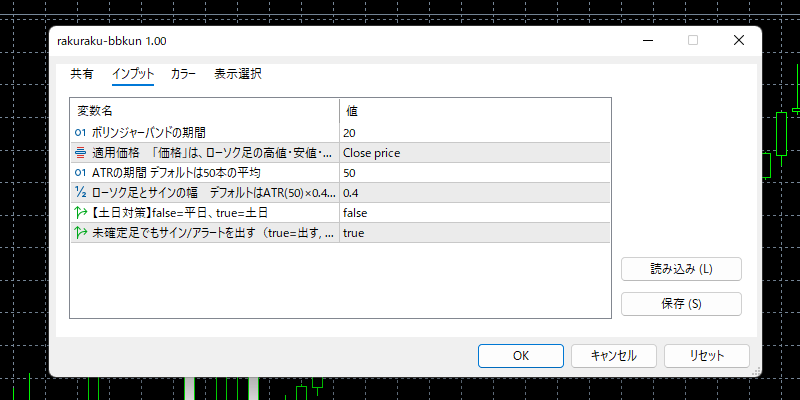Screen dimensions: 800x400
Task: Select the インプット tab
Action: point(133,74)
